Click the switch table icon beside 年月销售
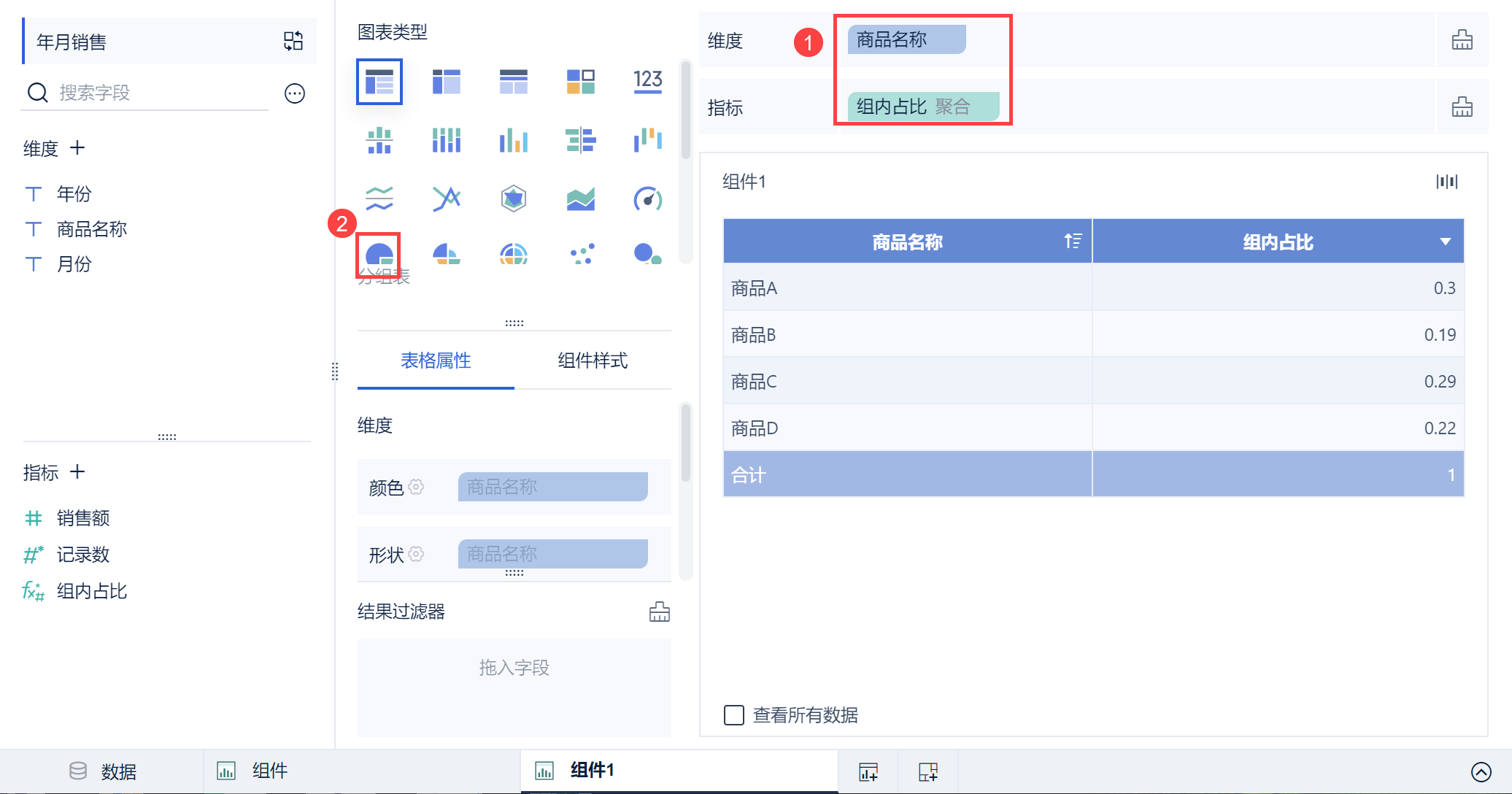The image size is (1512, 794). [293, 41]
